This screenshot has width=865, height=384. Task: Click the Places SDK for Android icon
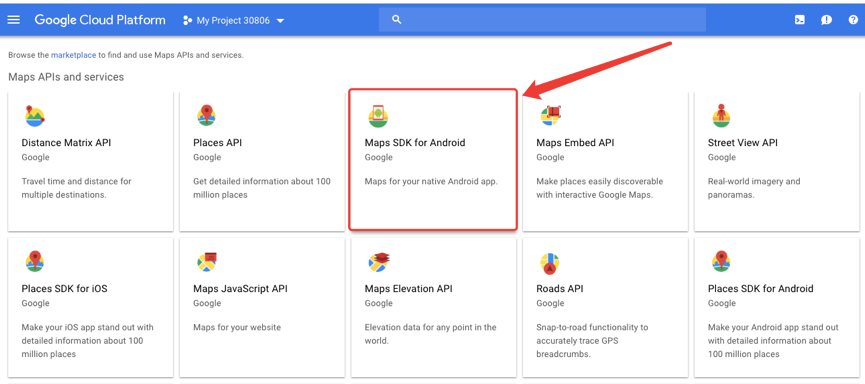click(721, 261)
